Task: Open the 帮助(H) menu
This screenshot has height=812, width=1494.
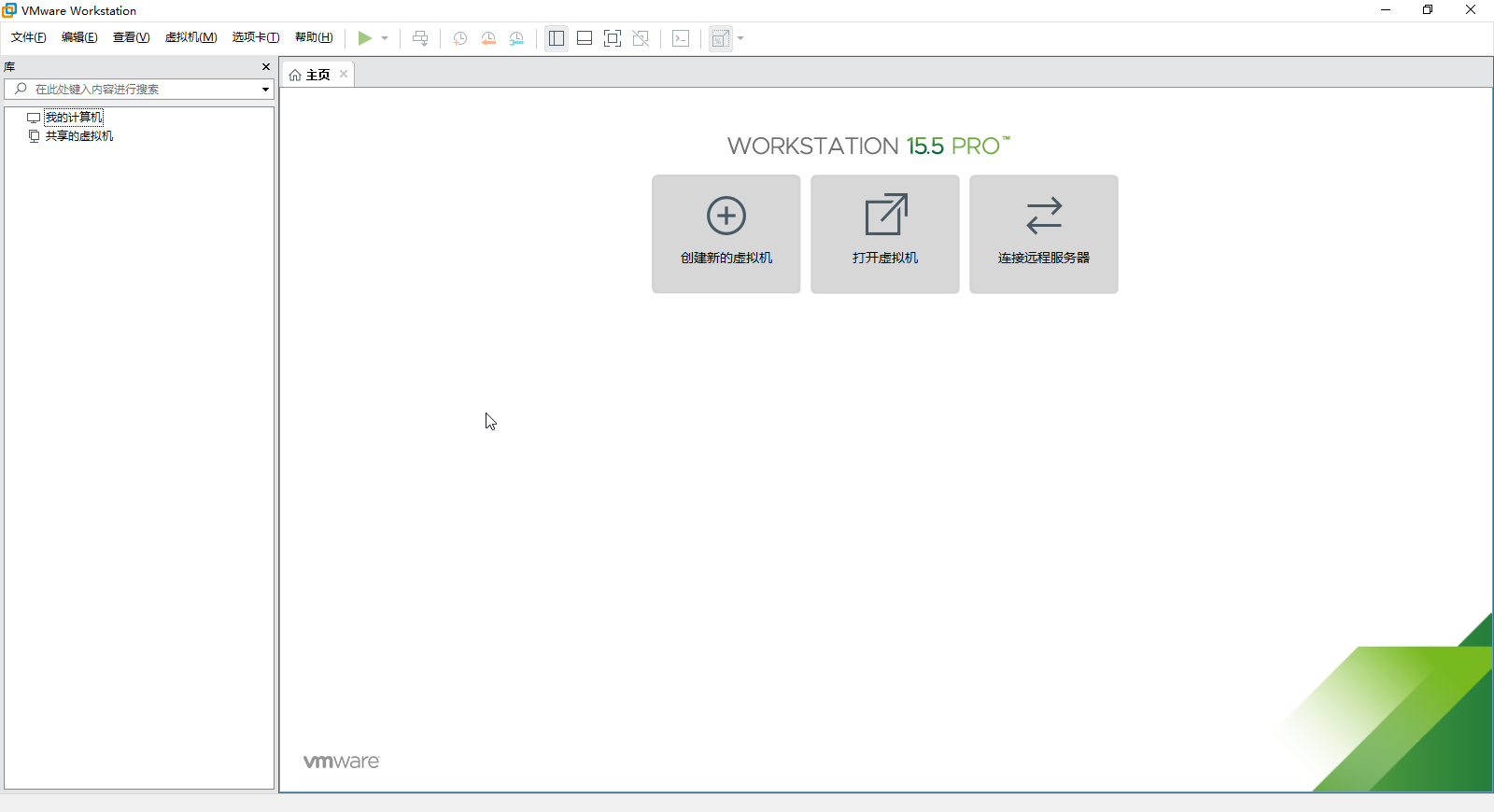Action: pyautogui.click(x=314, y=37)
